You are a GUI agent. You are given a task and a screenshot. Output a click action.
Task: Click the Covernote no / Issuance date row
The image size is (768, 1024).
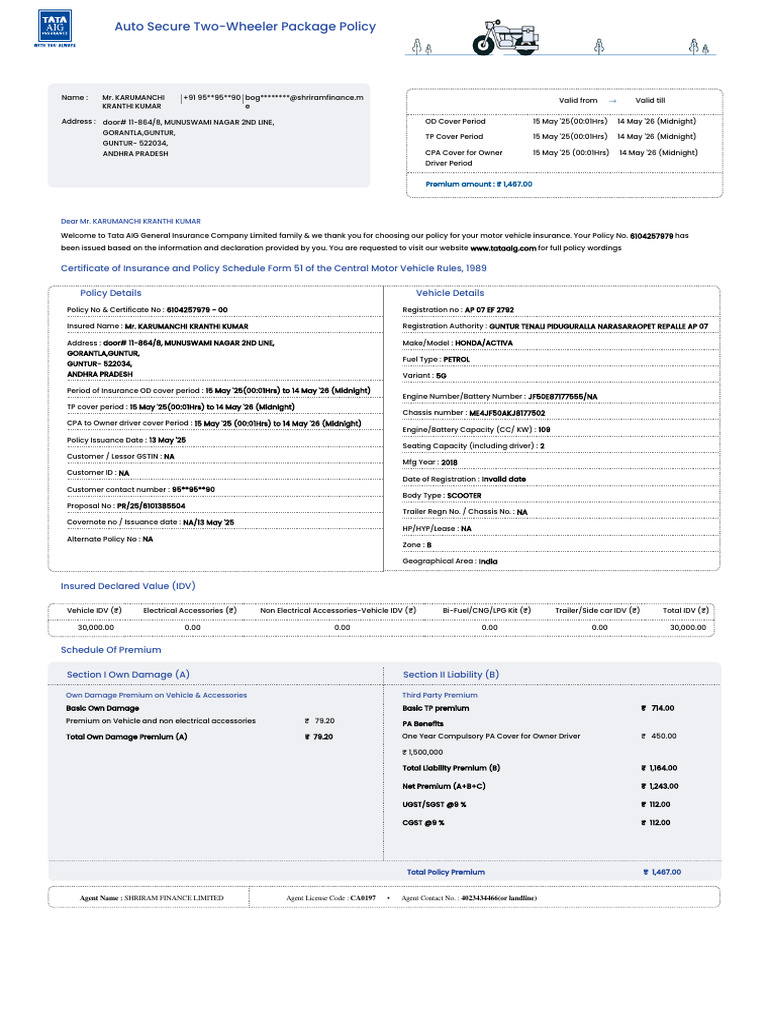tap(150, 522)
